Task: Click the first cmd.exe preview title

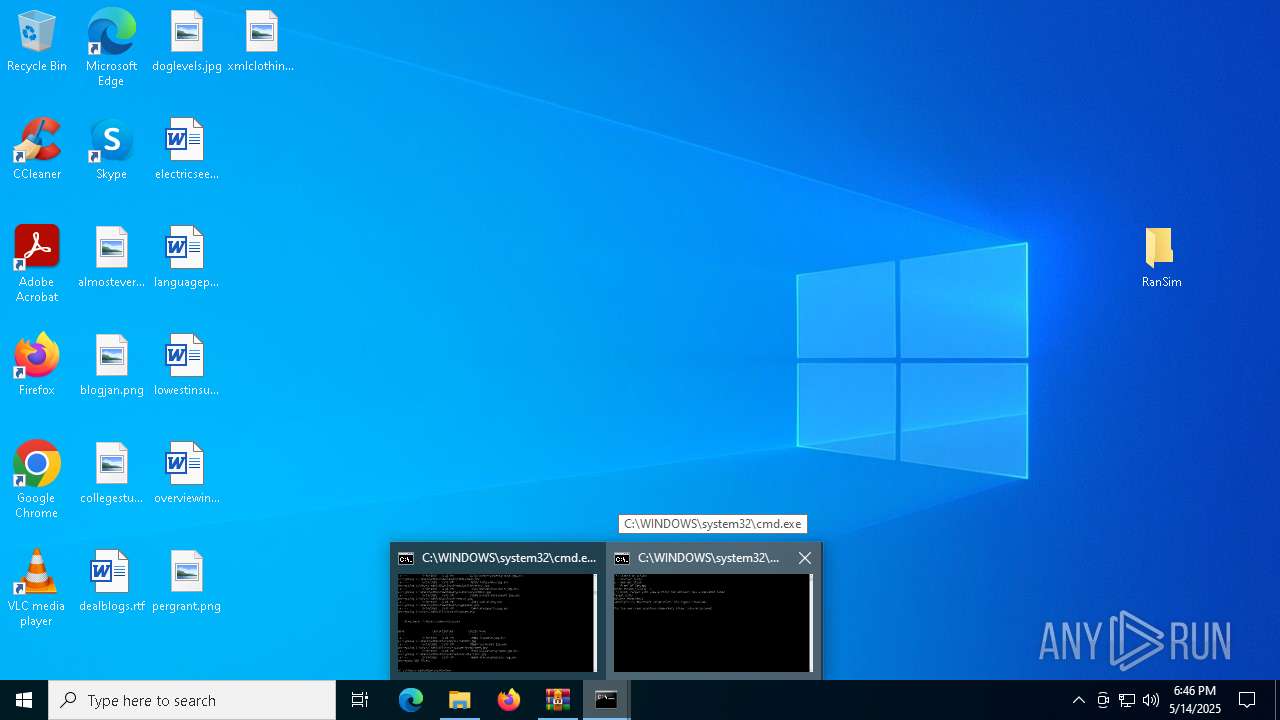Action: (x=508, y=558)
